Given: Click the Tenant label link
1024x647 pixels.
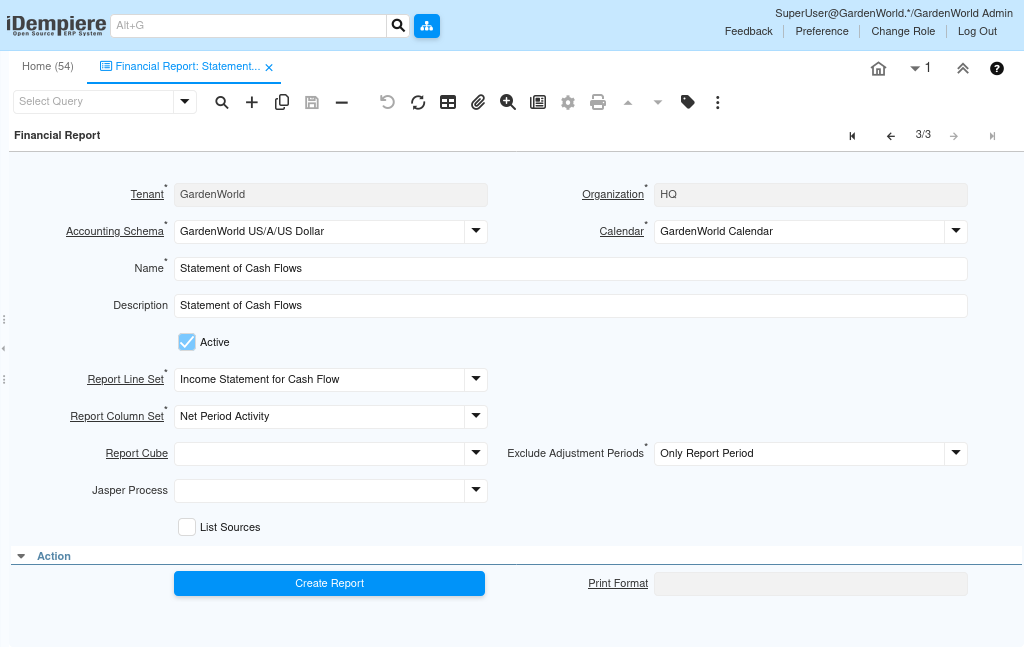Looking at the screenshot, I should click(x=147, y=194).
